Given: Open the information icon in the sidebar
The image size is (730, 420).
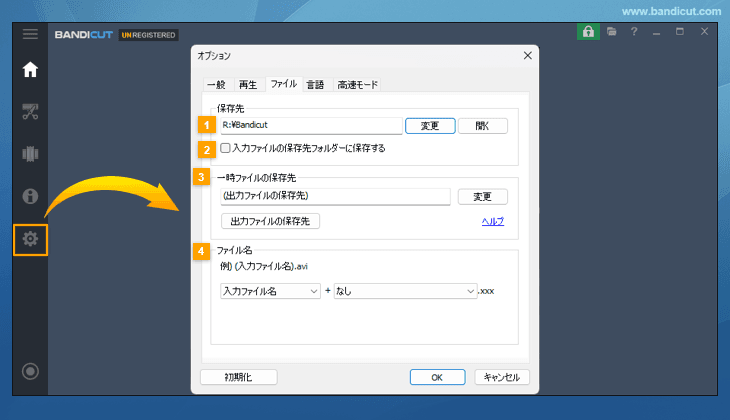Looking at the screenshot, I should tap(30, 196).
